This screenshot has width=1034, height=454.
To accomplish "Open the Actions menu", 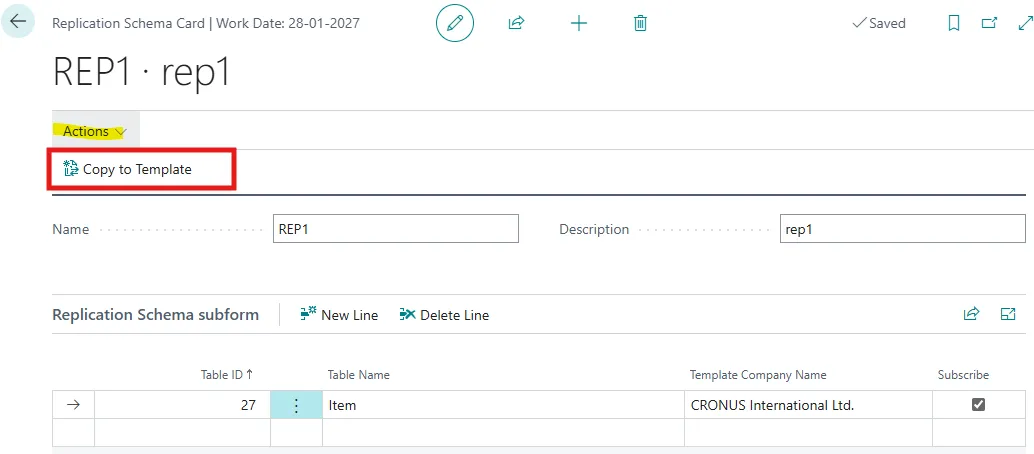I will pyautogui.click(x=94, y=131).
